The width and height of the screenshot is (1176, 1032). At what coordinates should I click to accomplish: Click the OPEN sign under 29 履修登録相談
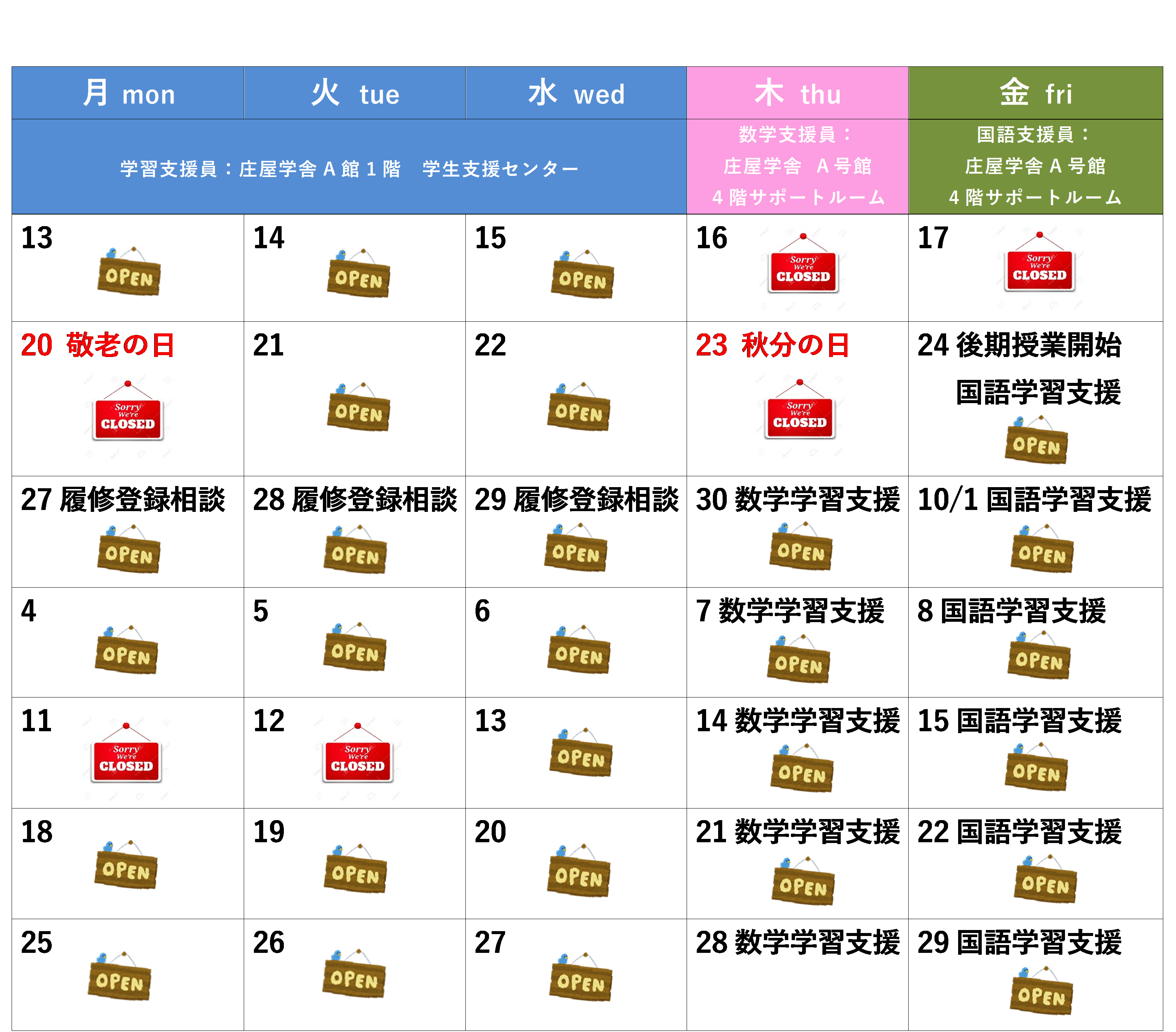[x=576, y=546]
